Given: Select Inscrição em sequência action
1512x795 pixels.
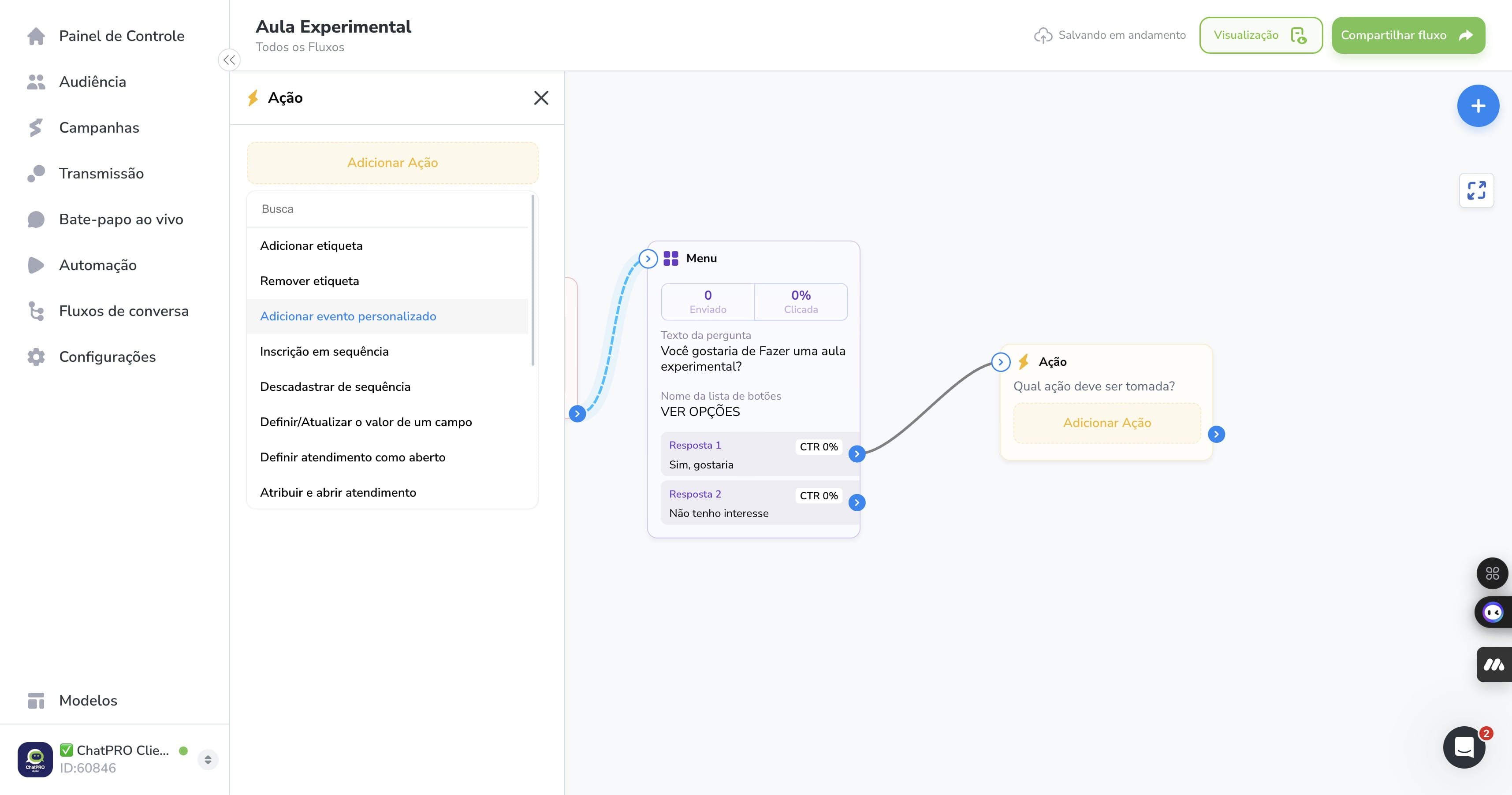Looking at the screenshot, I should click(387, 351).
